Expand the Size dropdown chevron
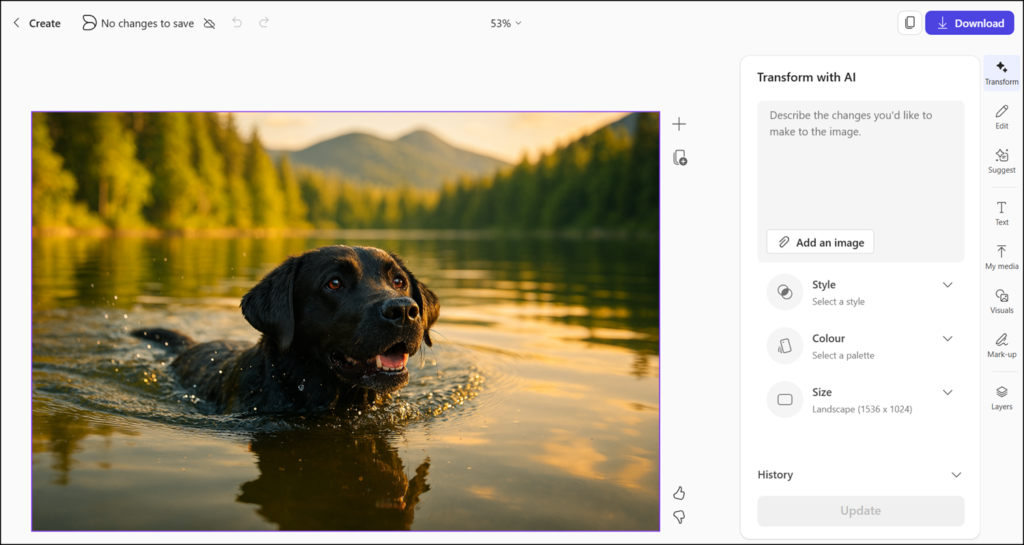 click(x=948, y=392)
